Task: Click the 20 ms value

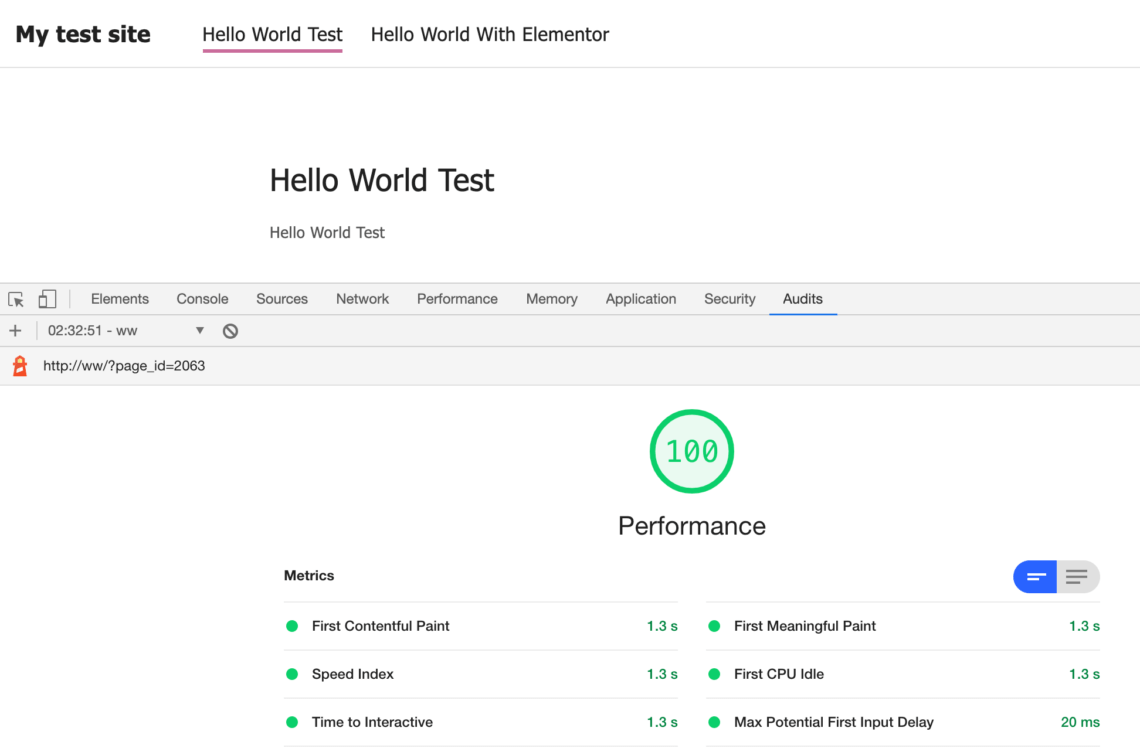Action: coord(1080,722)
